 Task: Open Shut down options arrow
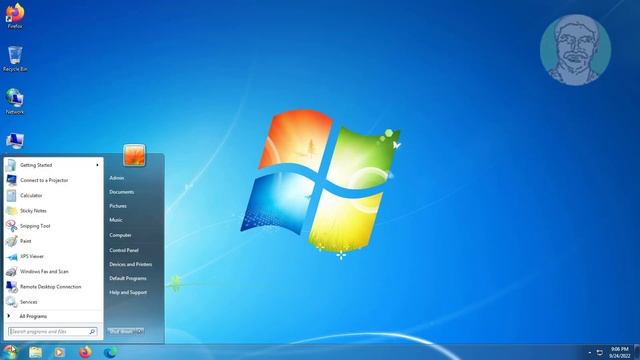140,331
